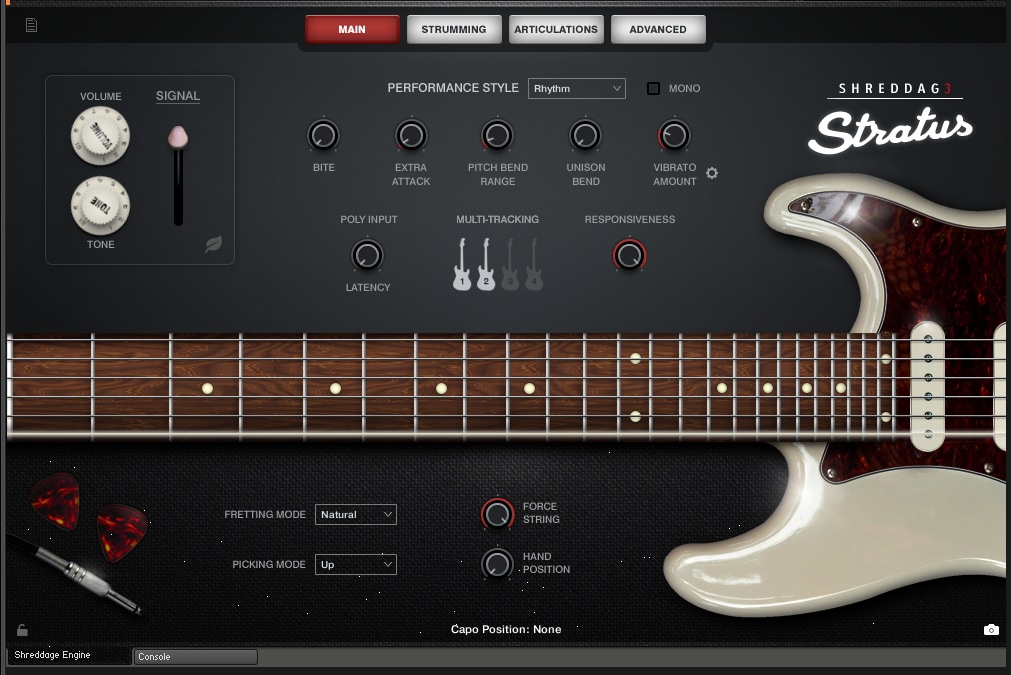The width and height of the screenshot is (1011, 675).
Task: Select multi-tracking guitar 2
Action: pos(486,264)
